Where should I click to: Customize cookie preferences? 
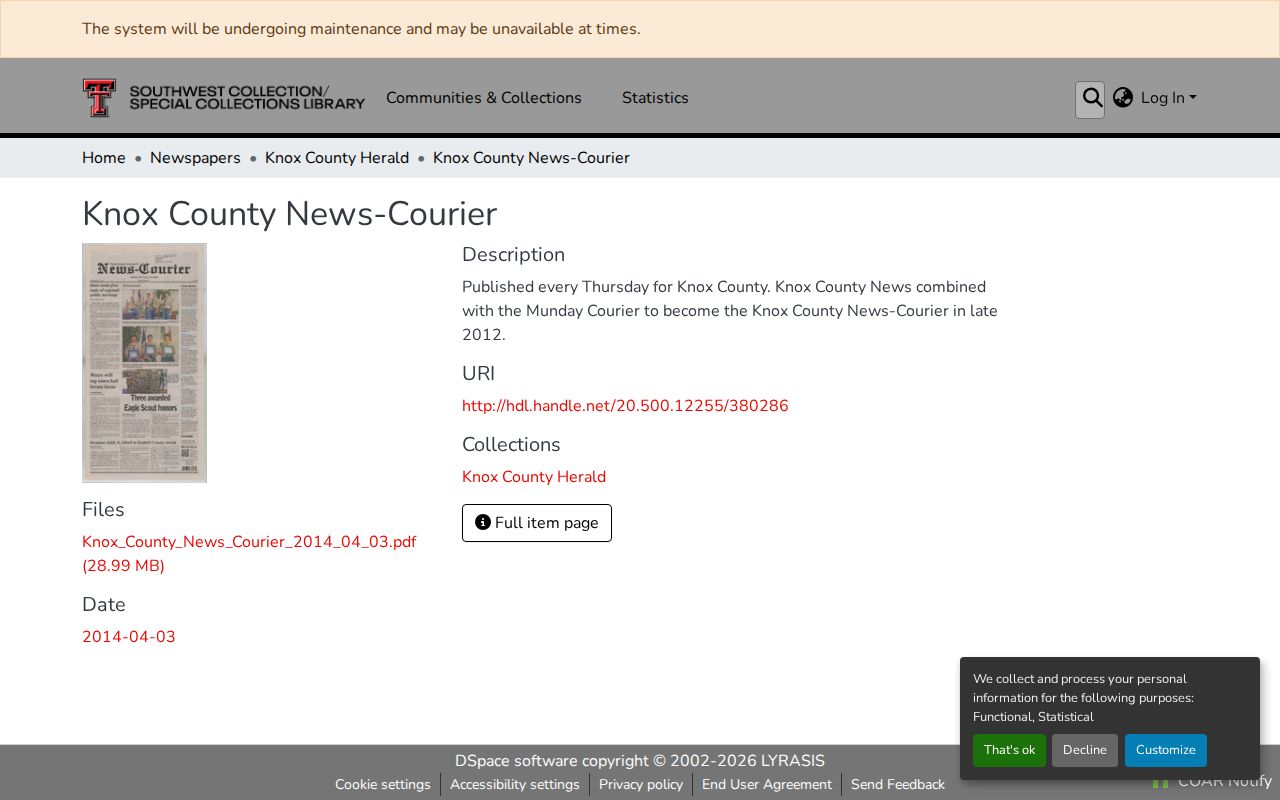1166,750
